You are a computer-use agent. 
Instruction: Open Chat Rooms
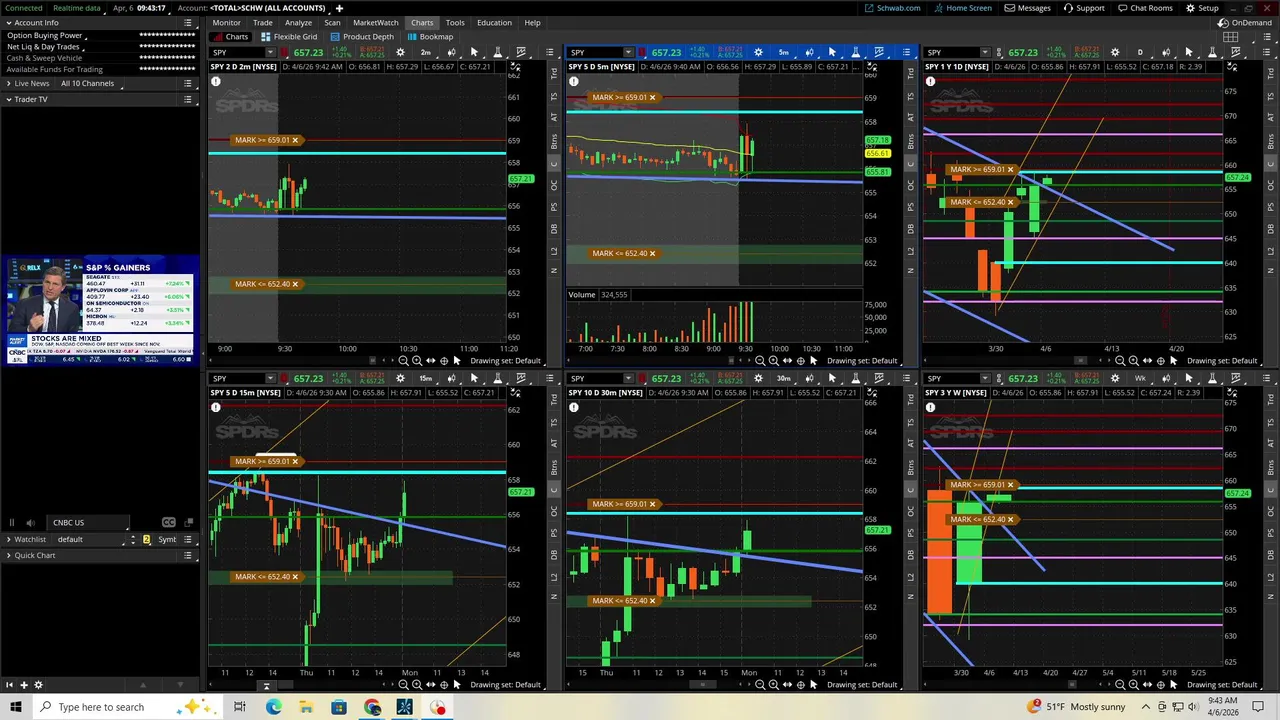click(x=1144, y=8)
